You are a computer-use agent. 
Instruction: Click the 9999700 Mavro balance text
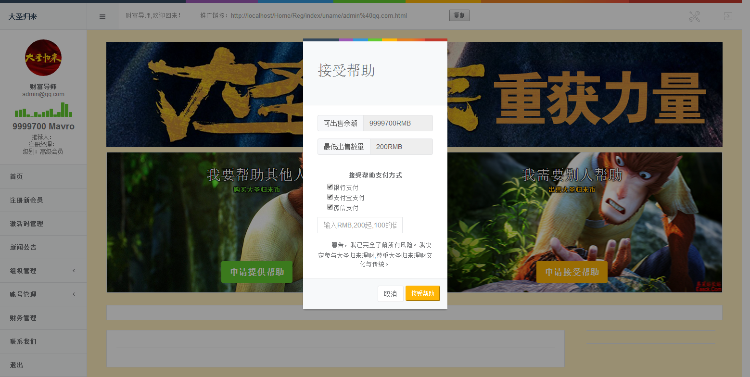(x=43, y=126)
